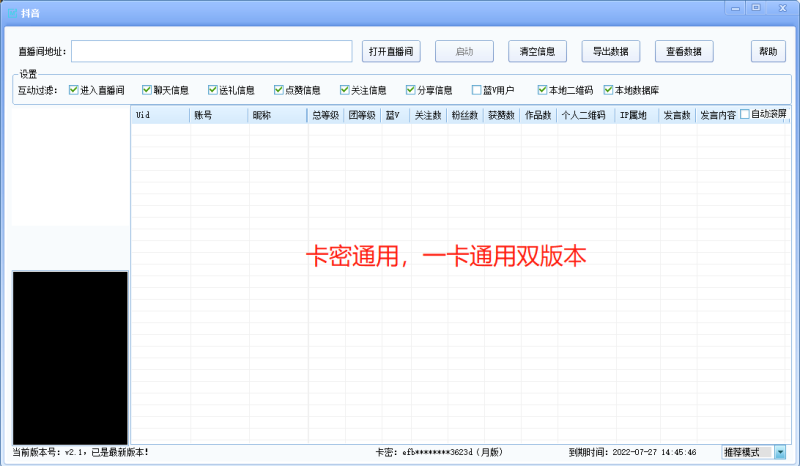Click the 总等级 column header
The width and height of the screenshot is (800, 466).
(325, 115)
